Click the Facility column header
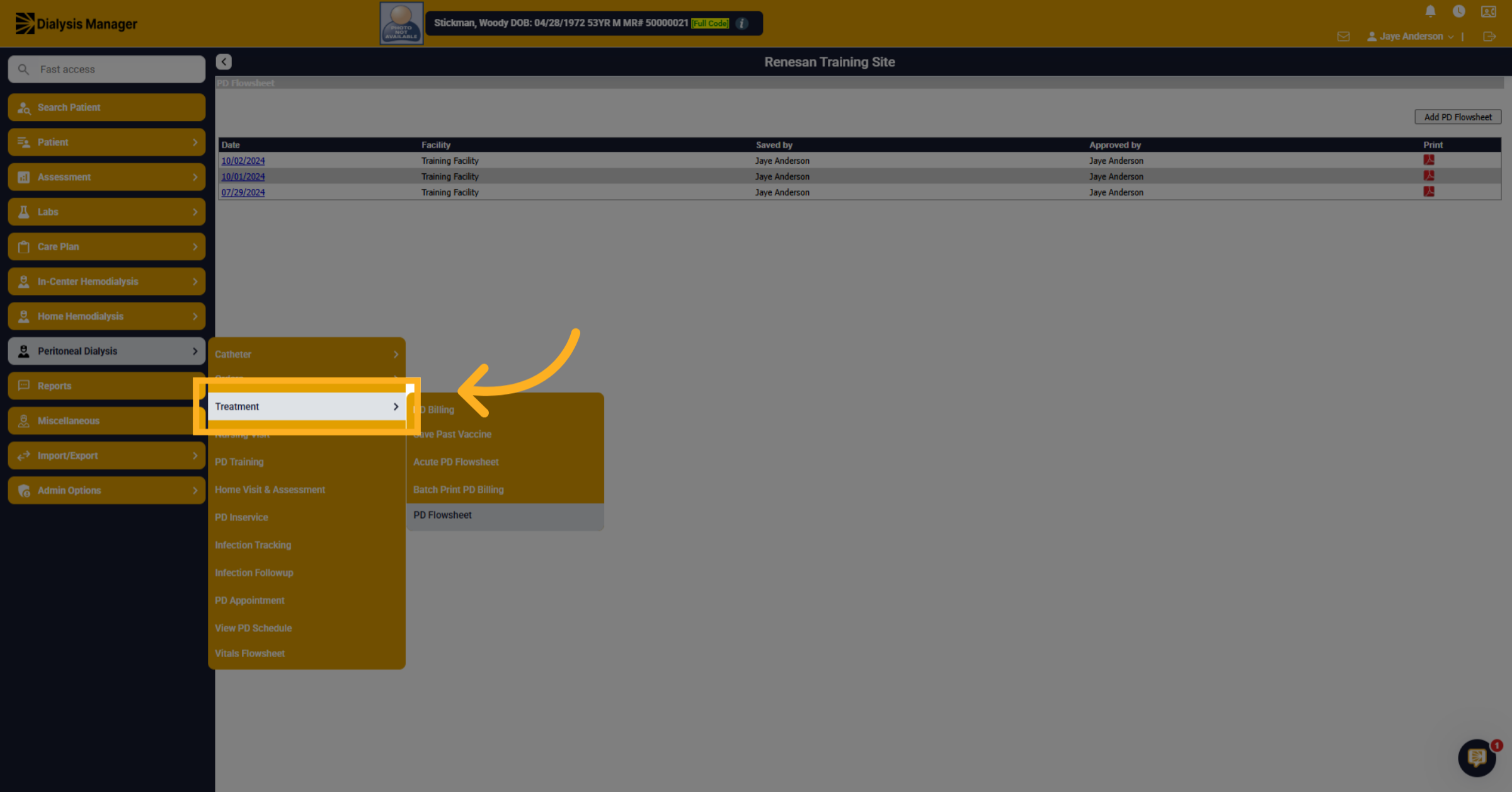The image size is (1512, 792). (436, 145)
